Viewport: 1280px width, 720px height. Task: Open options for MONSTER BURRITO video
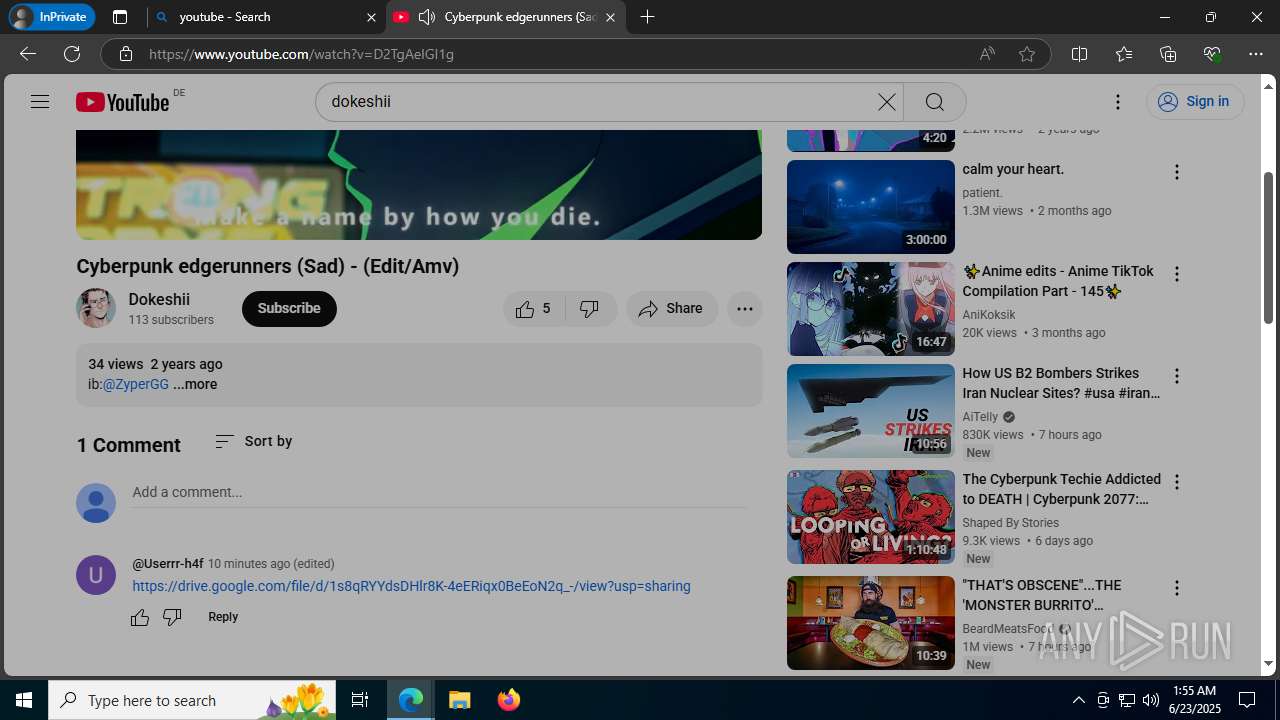pyautogui.click(x=1177, y=588)
